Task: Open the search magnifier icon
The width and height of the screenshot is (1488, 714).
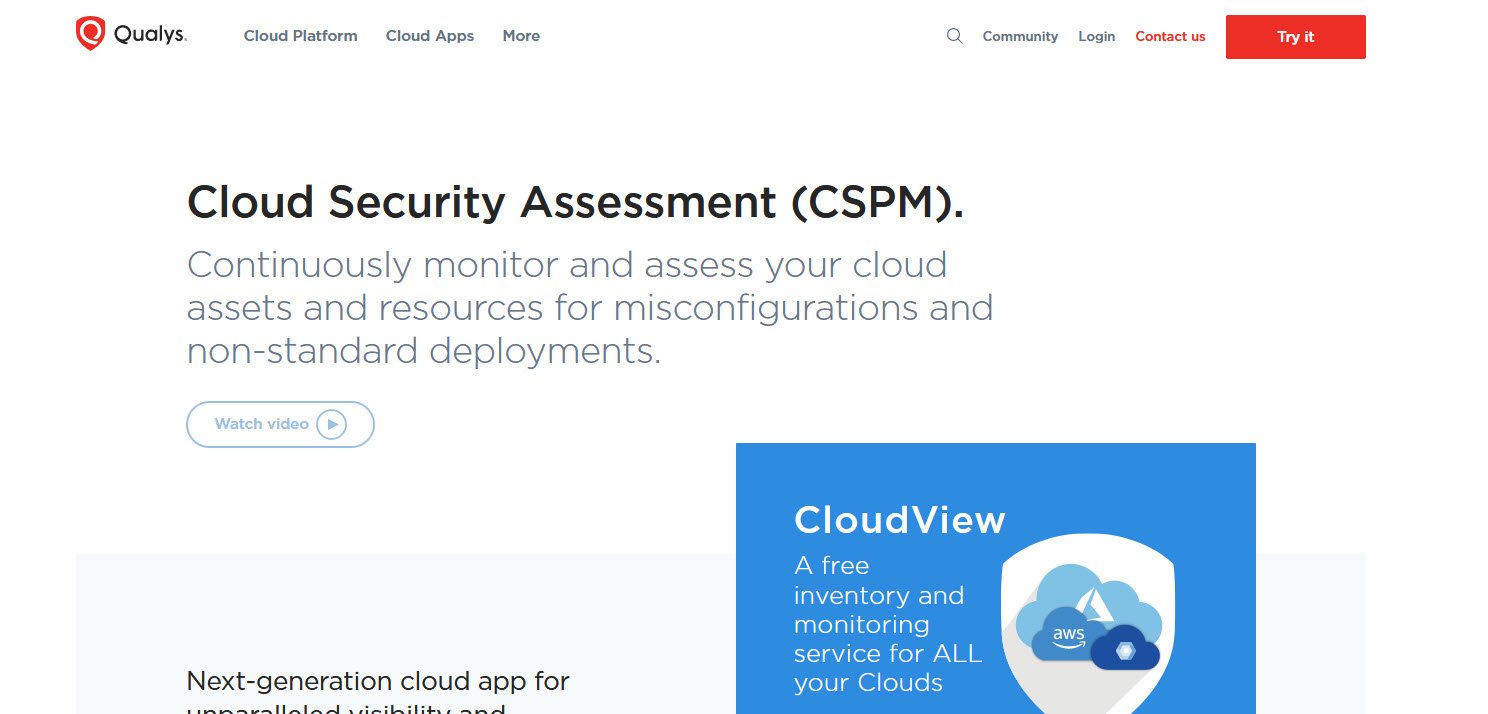Action: tap(954, 36)
